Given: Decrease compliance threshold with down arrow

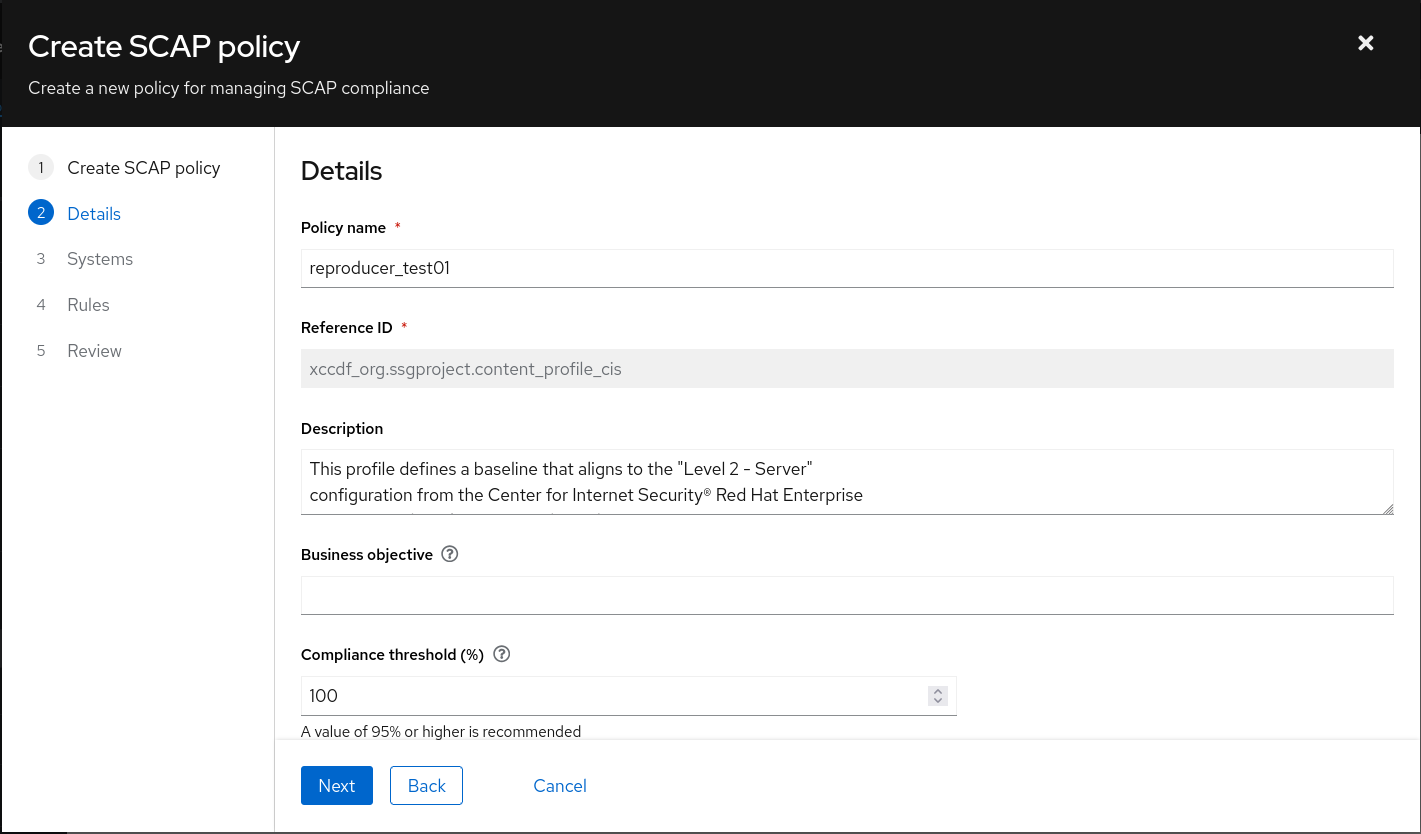Looking at the screenshot, I should (x=937, y=701).
